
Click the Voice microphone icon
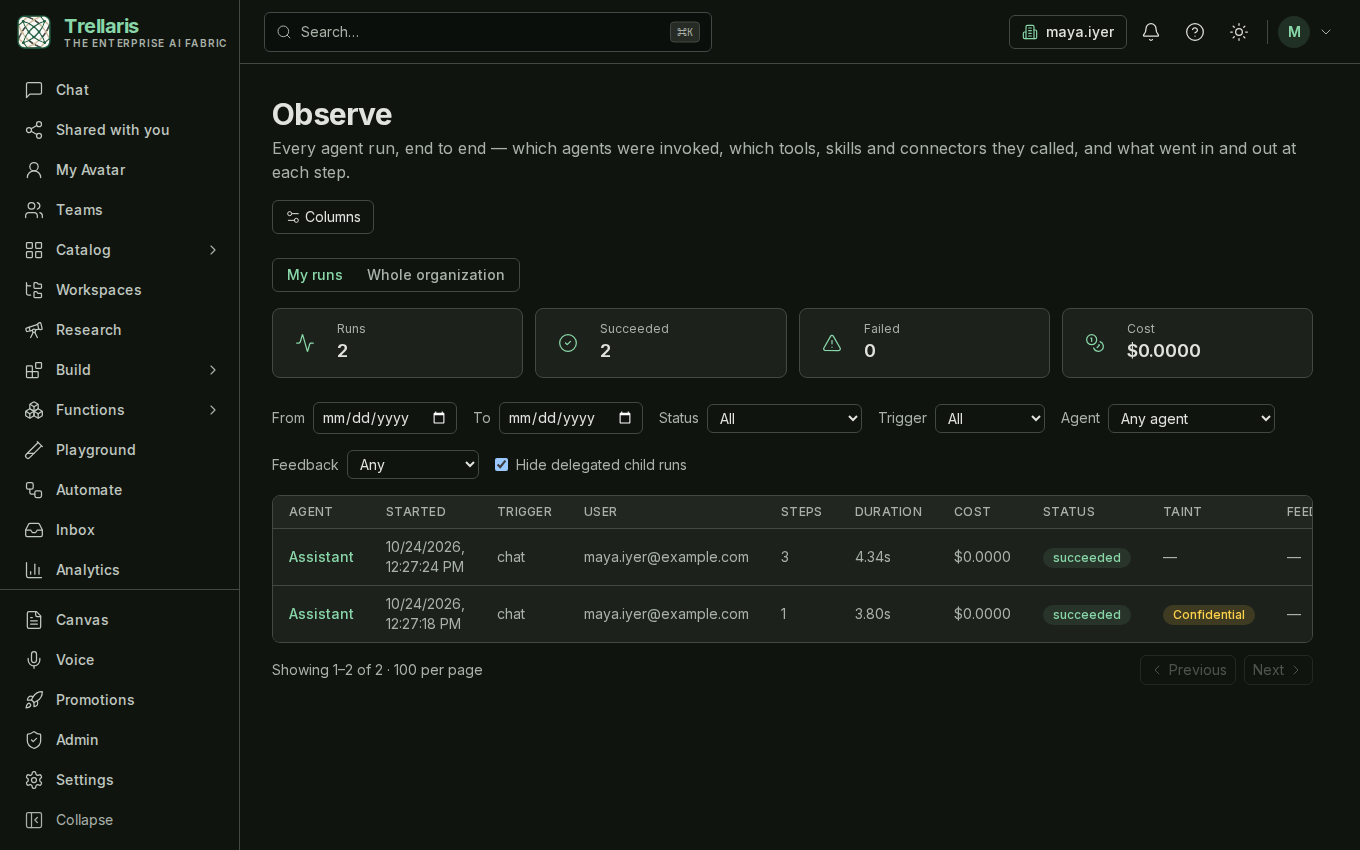tap(34, 660)
